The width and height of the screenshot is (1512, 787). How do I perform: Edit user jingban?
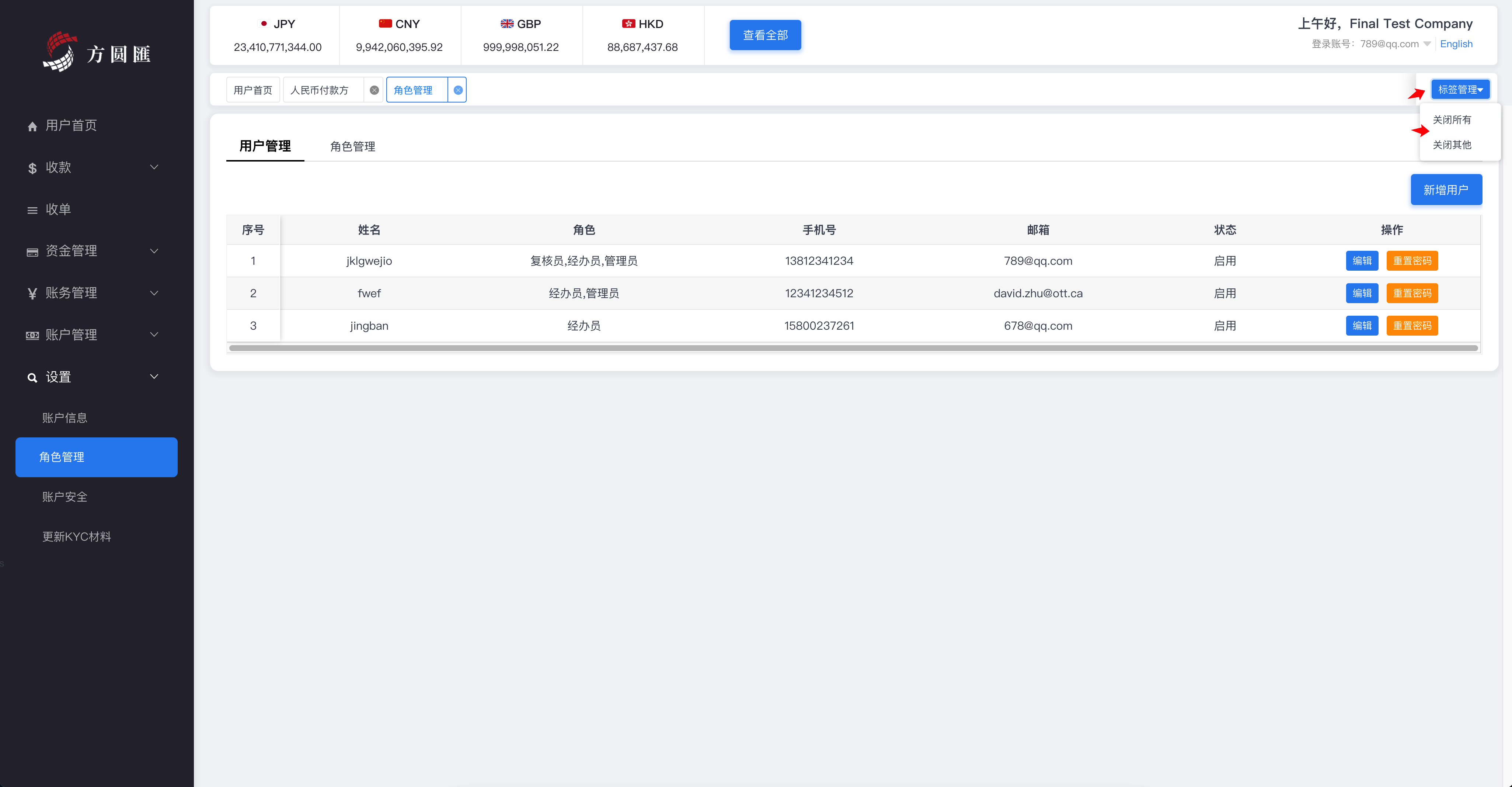[1362, 325]
